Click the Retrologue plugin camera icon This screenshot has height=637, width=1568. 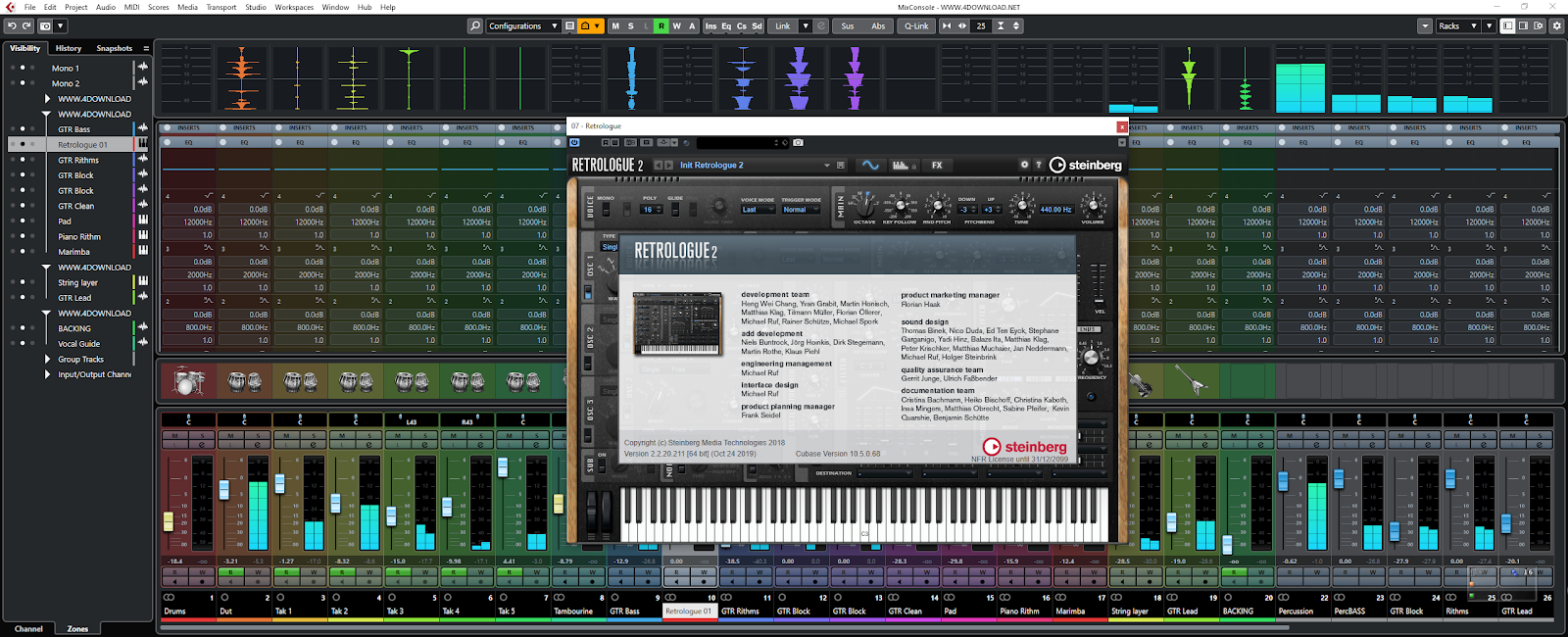(798, 143)
